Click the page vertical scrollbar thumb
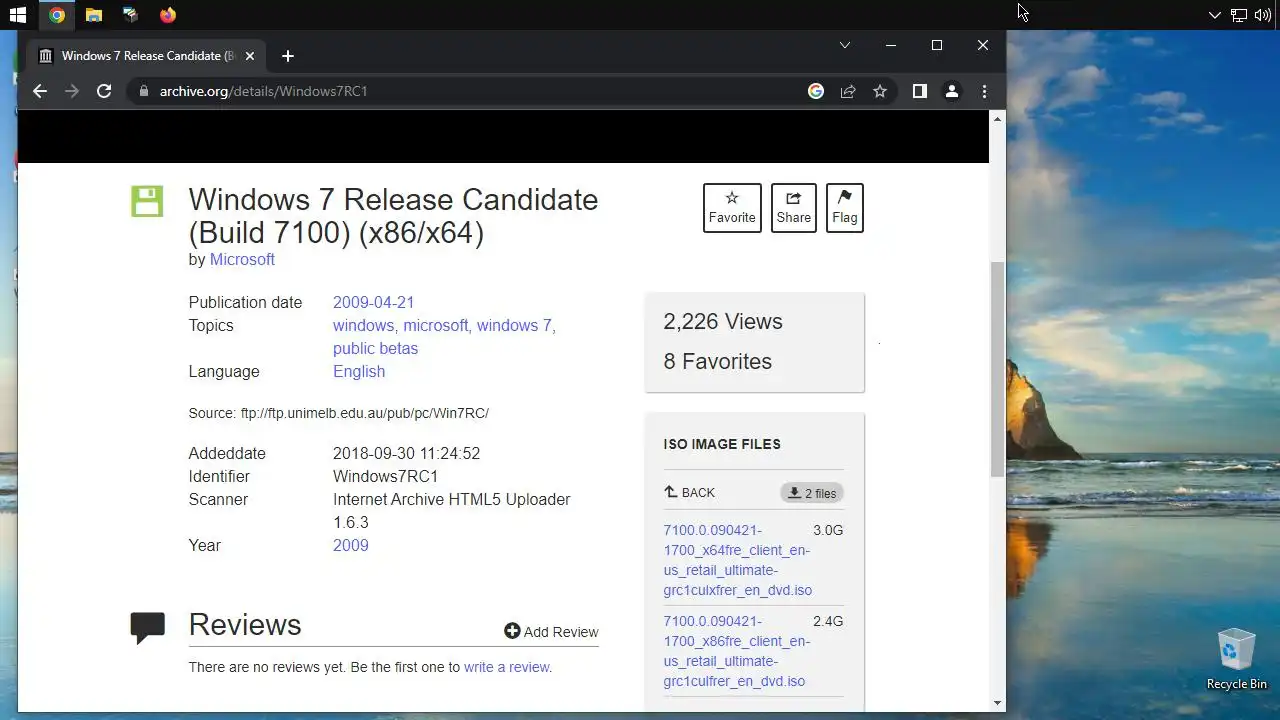This screenshot has width=1280, height=720. tap(997, 369)
